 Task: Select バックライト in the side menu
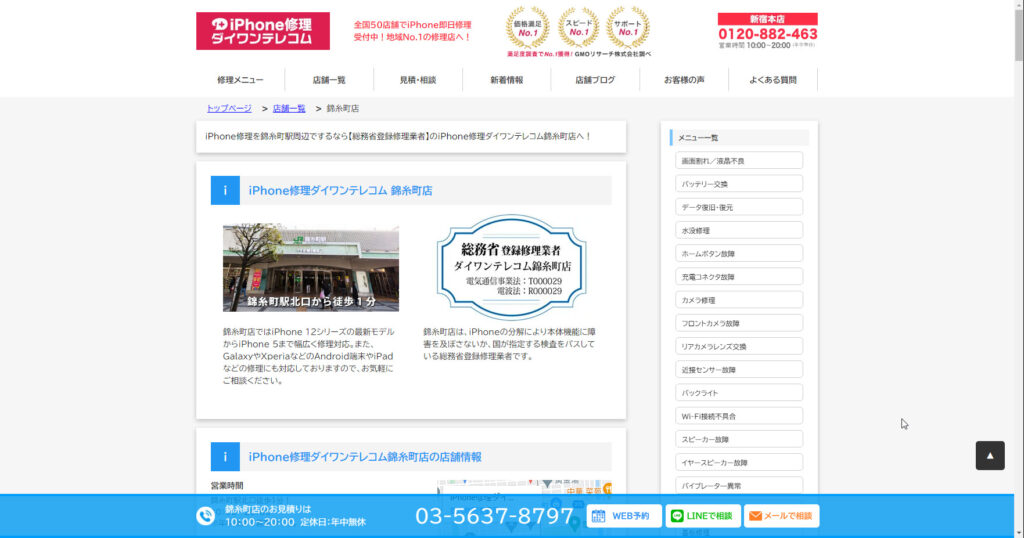[x=739, y=392]
